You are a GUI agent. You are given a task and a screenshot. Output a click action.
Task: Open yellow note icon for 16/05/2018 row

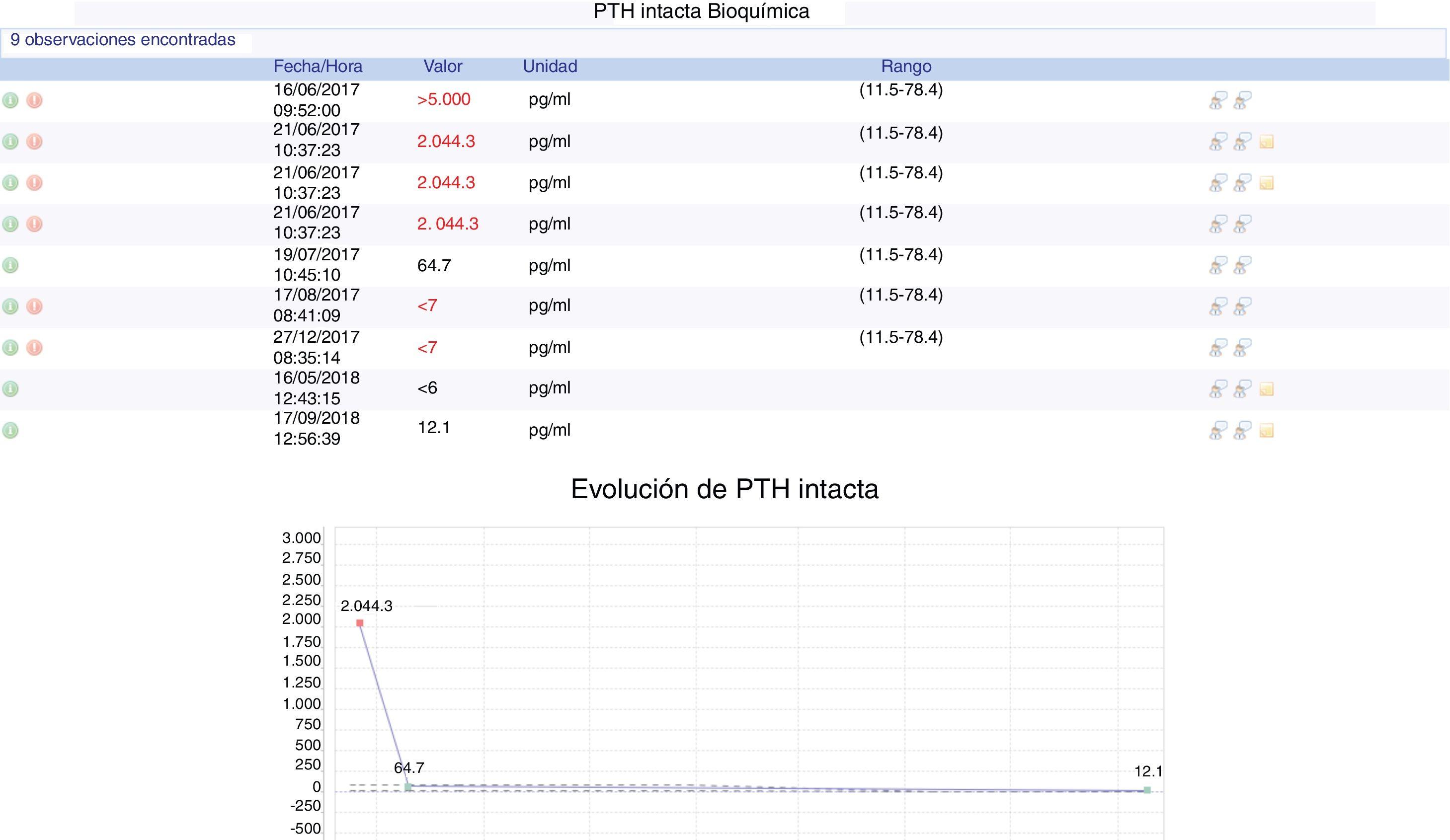pos(1266,389)
